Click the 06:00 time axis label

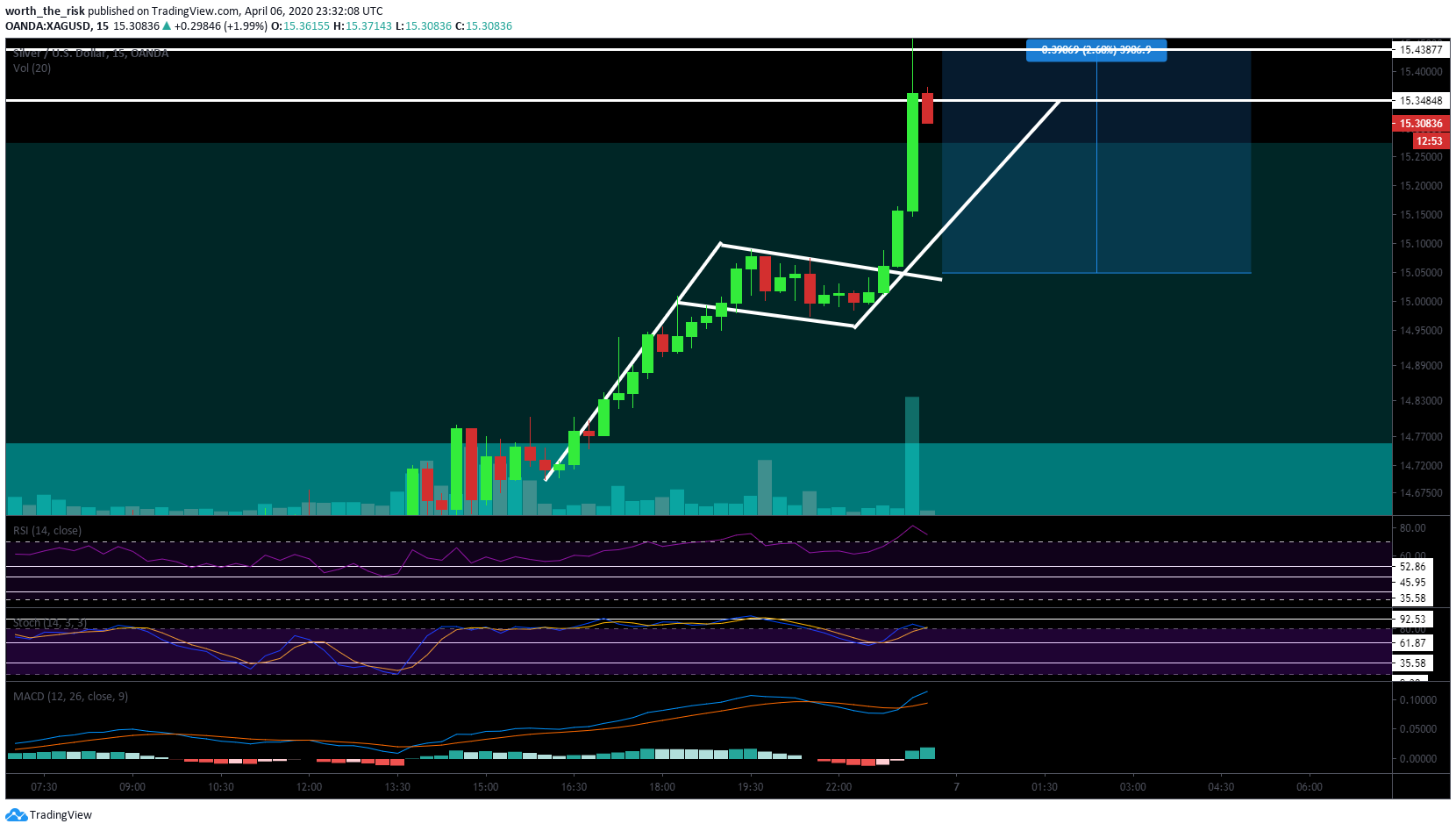click(x=1310, y=787)
